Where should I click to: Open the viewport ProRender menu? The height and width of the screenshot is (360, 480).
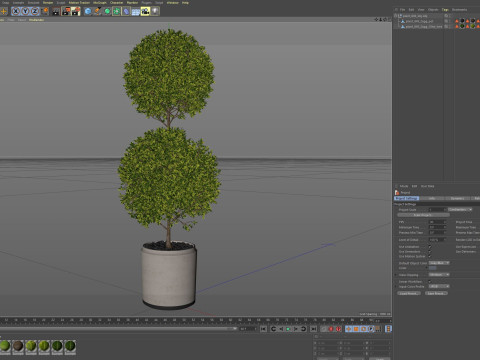[x=36, y=20]
